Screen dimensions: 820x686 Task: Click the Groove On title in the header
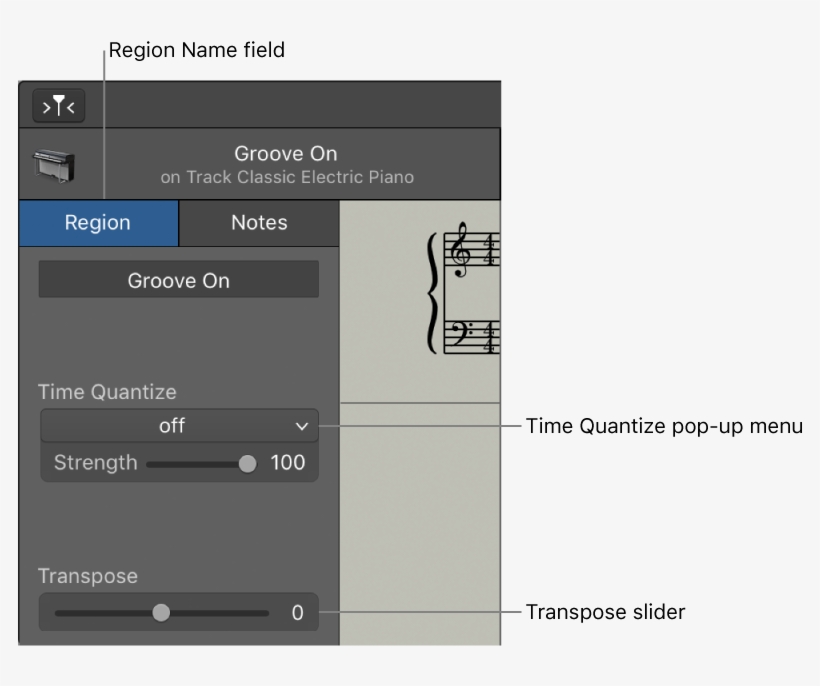[x=286, y=153]
